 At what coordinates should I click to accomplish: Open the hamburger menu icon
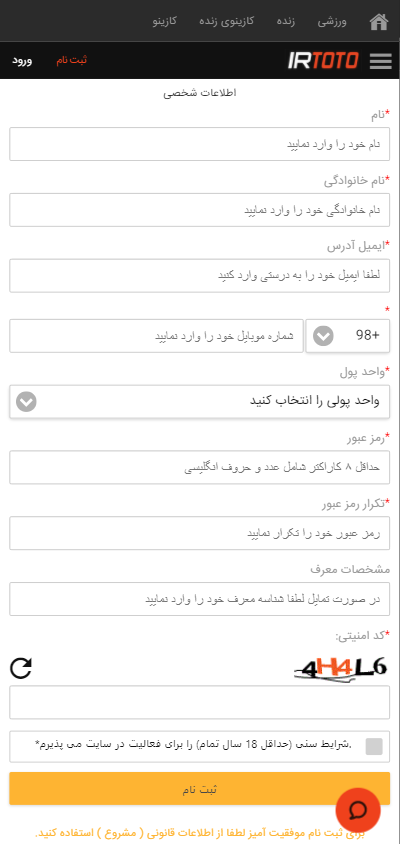coord(381,61)
